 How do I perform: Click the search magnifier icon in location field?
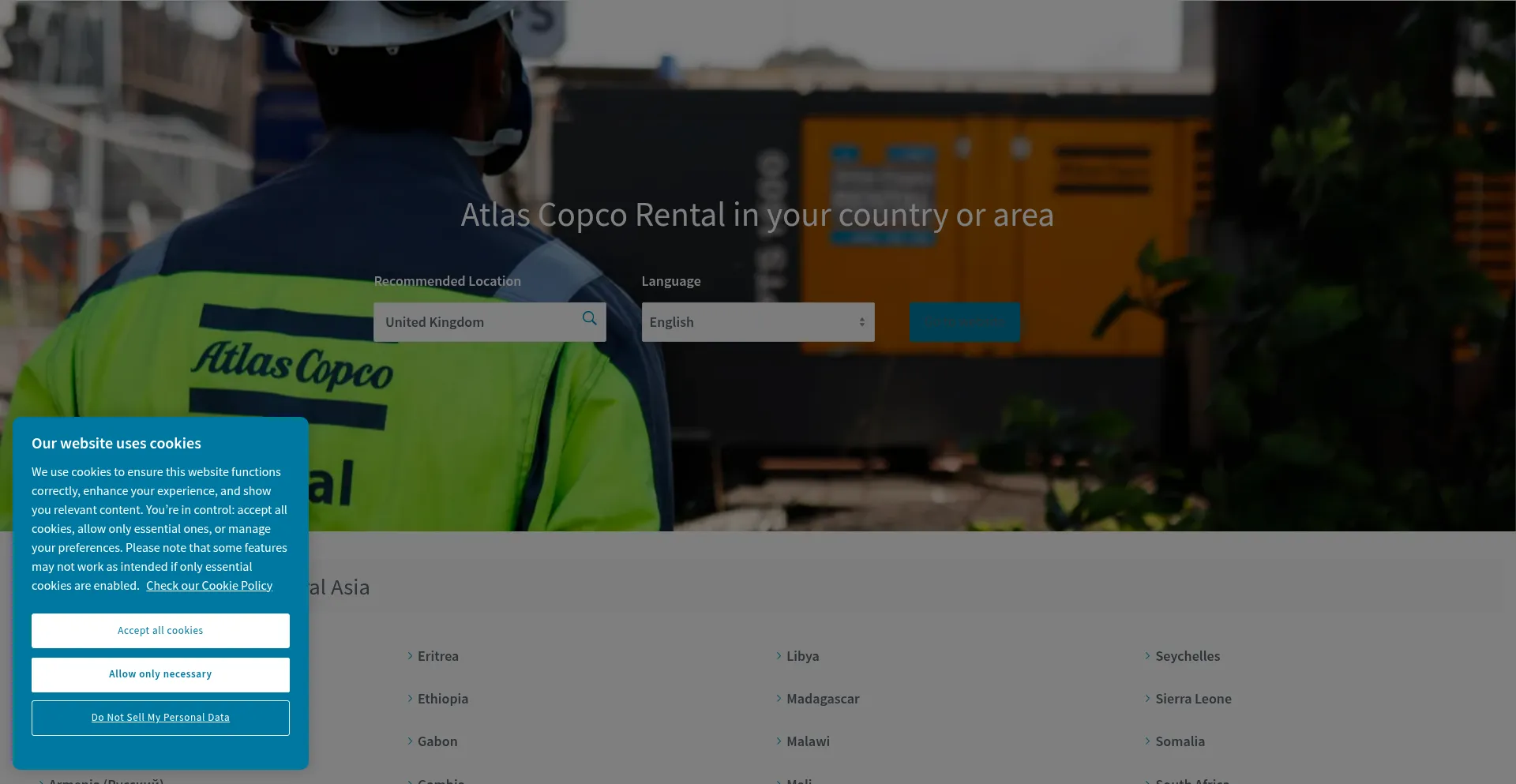tap(589, 318)
